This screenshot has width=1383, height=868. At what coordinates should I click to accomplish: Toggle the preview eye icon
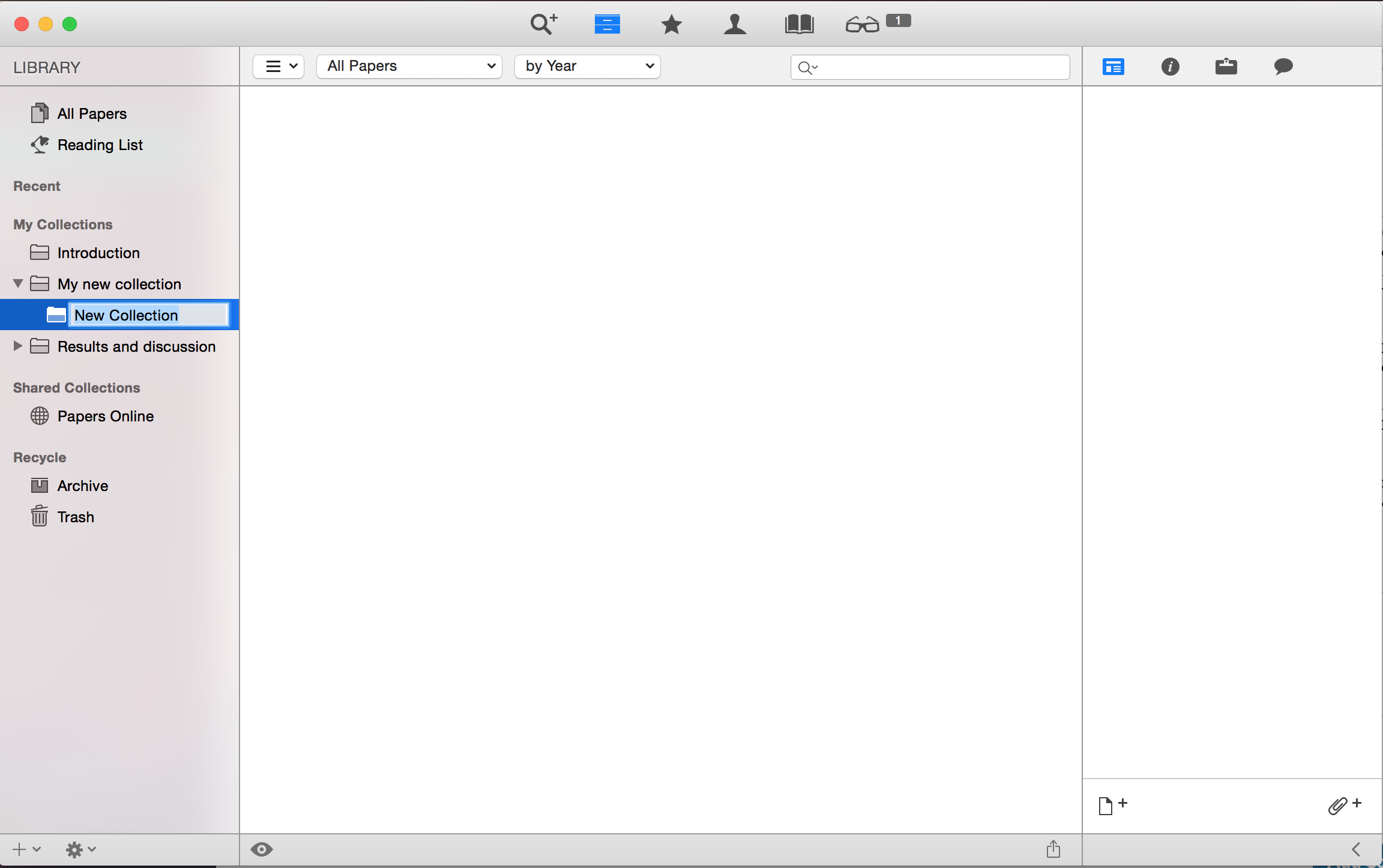[x=262, y=849]
